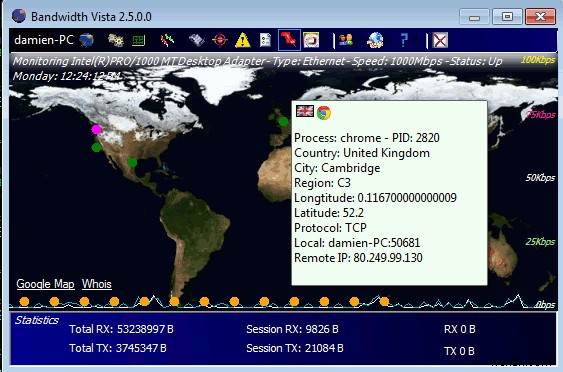This screenshot has width=563, height=372.
Task: Select the magenta connection dot on the map
Action: 96,129
